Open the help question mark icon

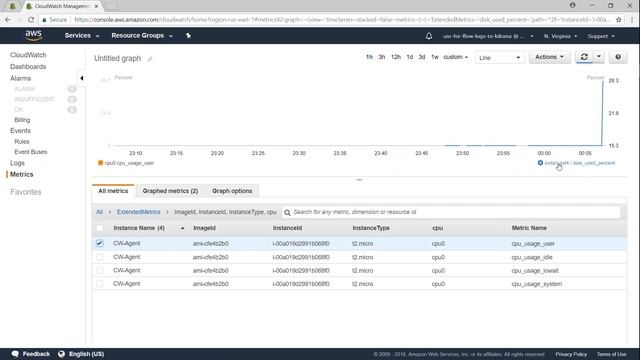tap(618, 57)
